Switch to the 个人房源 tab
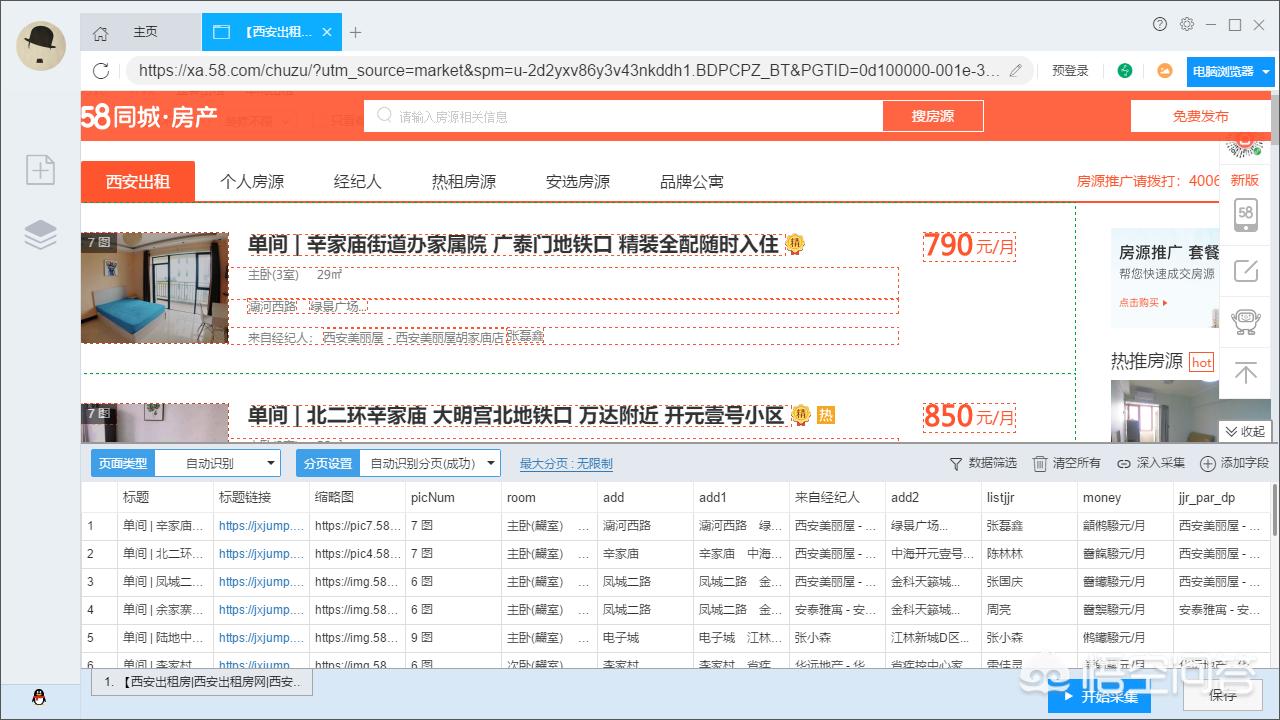 pyautogui.click(x=252, y=182)
